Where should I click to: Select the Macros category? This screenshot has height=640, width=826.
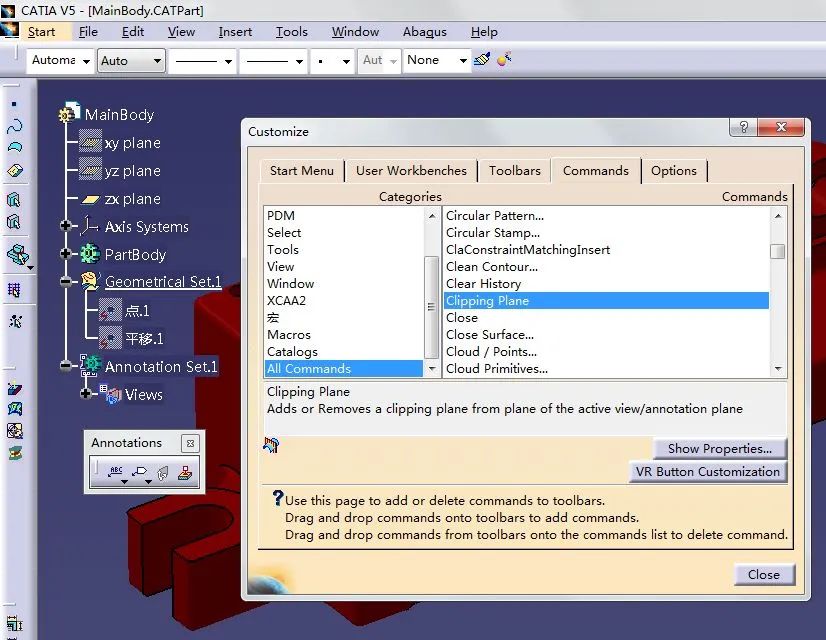pos(289,334)
